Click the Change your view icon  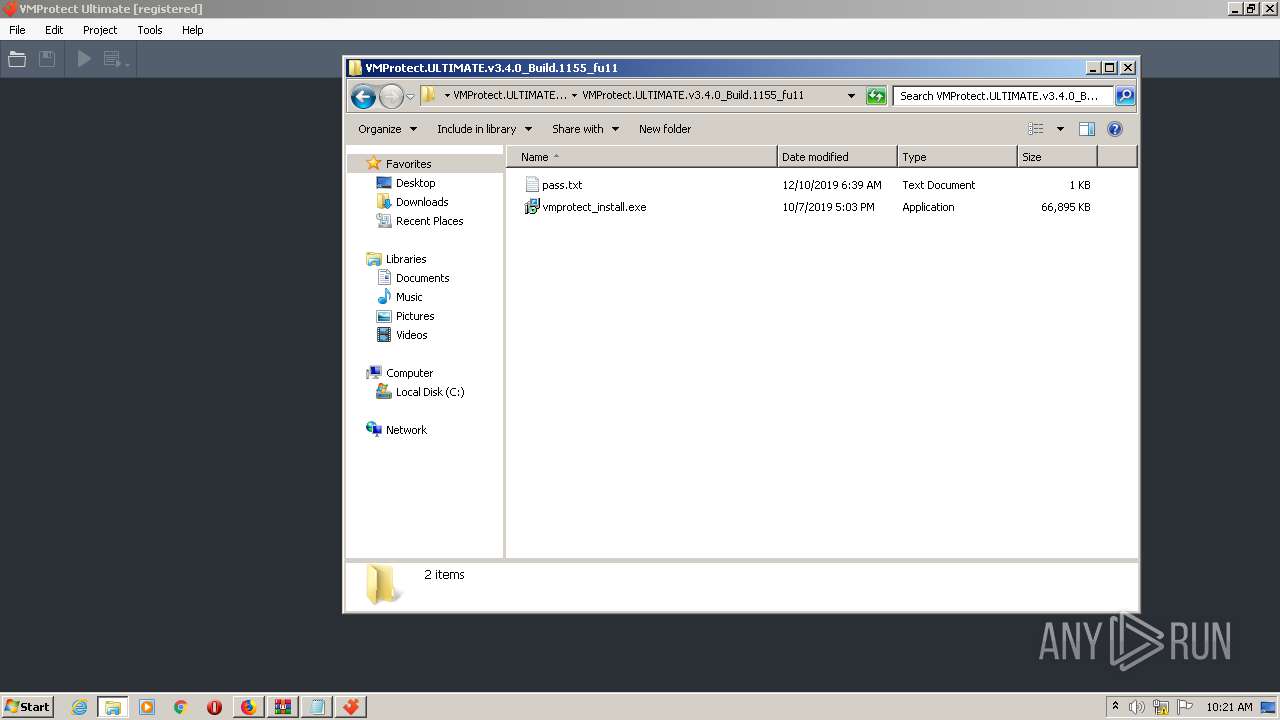[1036, 129]
